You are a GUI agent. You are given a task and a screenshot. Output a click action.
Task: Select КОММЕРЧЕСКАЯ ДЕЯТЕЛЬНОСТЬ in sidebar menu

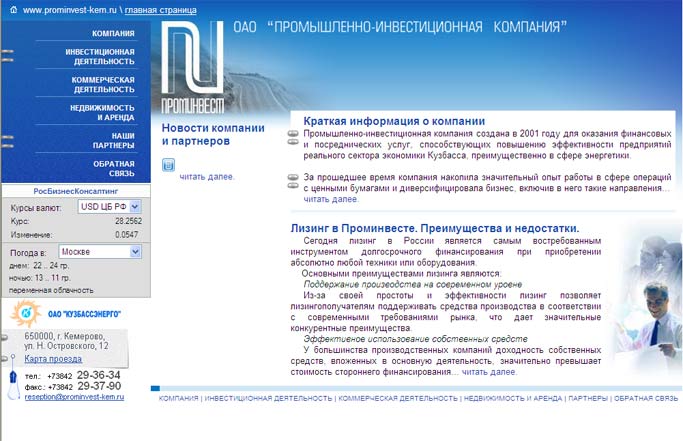(x=103, y=85)
